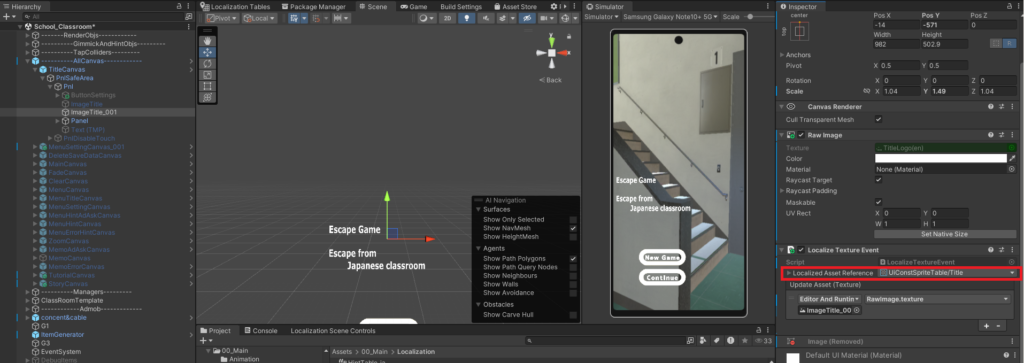
Task: Select the Hand (view) tool in Scene
Action: point(207,40)
